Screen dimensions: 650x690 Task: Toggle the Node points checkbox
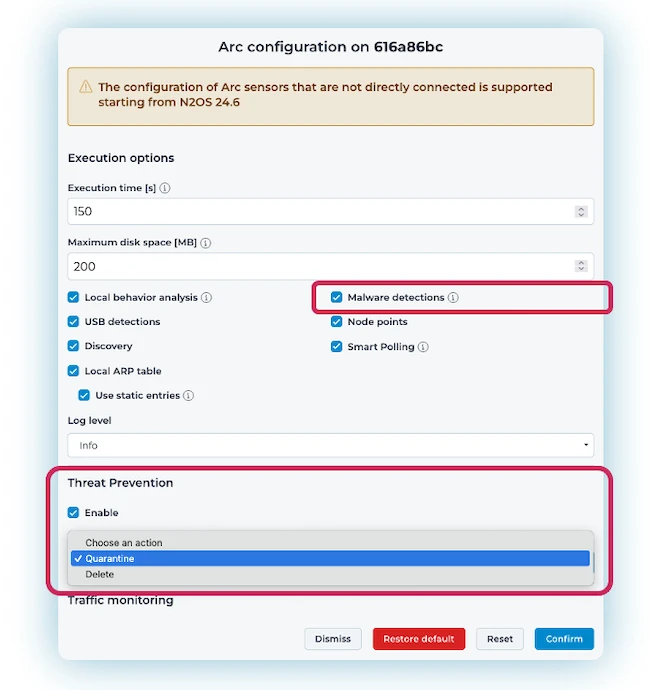337,322
